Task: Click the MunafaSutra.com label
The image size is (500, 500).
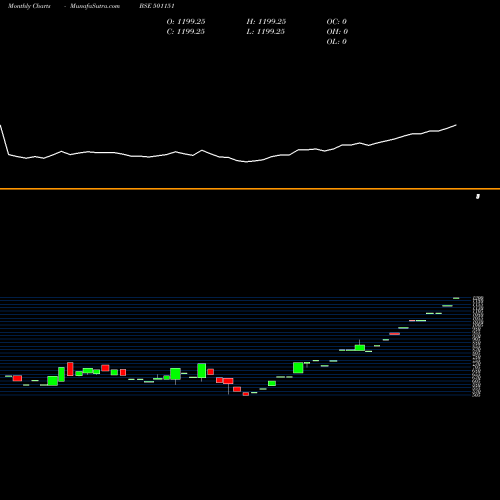Action: (95, 6)
